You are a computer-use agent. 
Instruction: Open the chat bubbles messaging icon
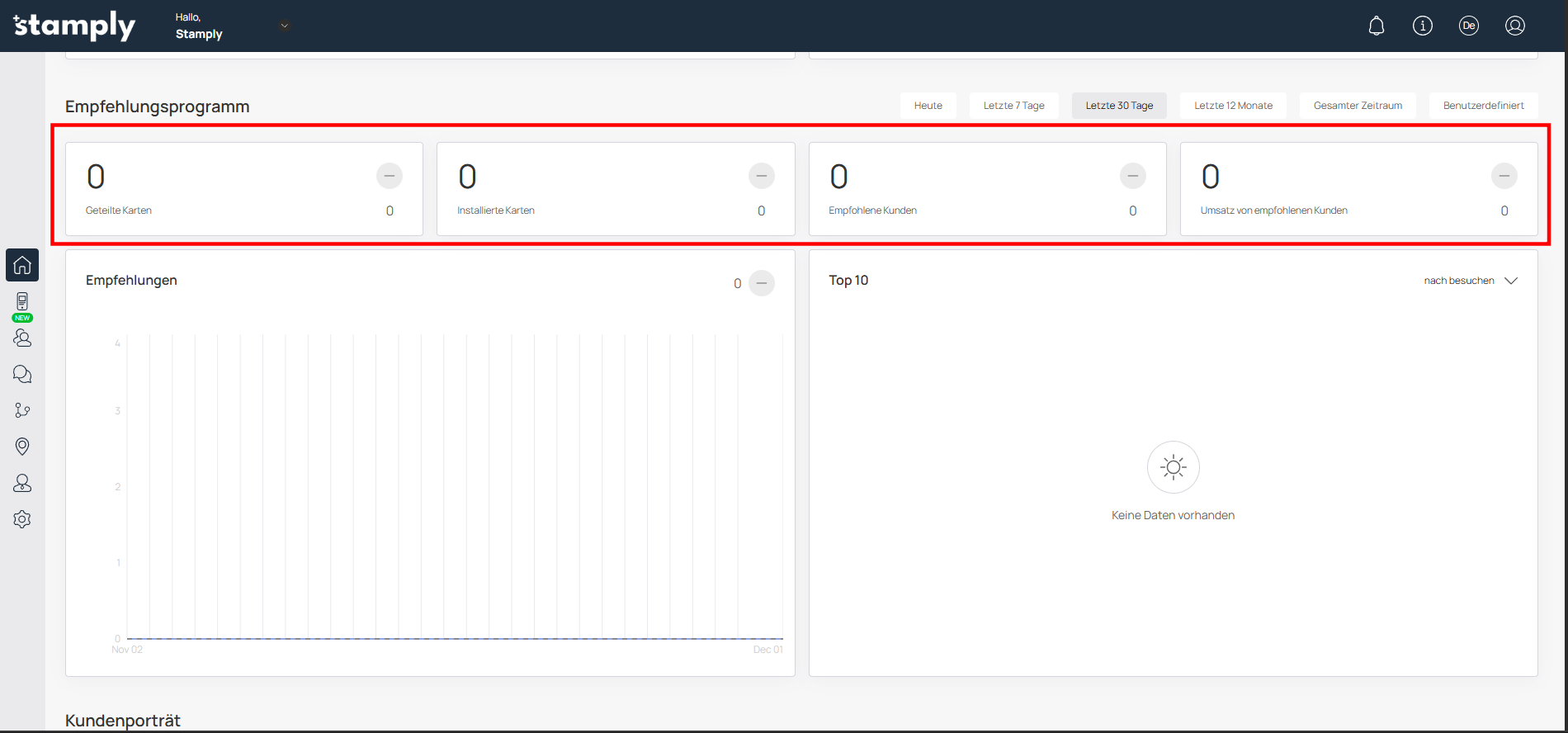click(x=22, y=374)
